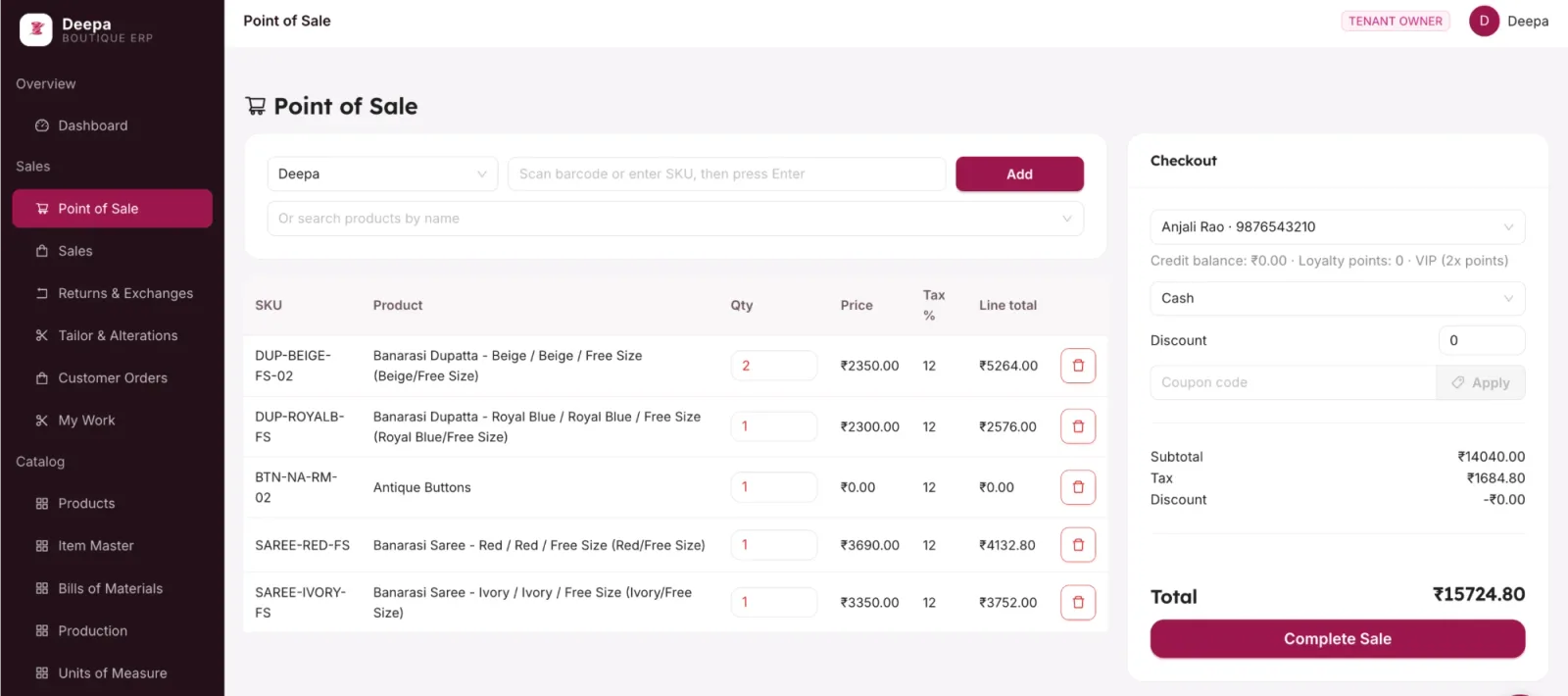Open Production in the sidebar
Image resolution: width=1568 pixels, height=696 pixels.
click(x=112, y=630)
